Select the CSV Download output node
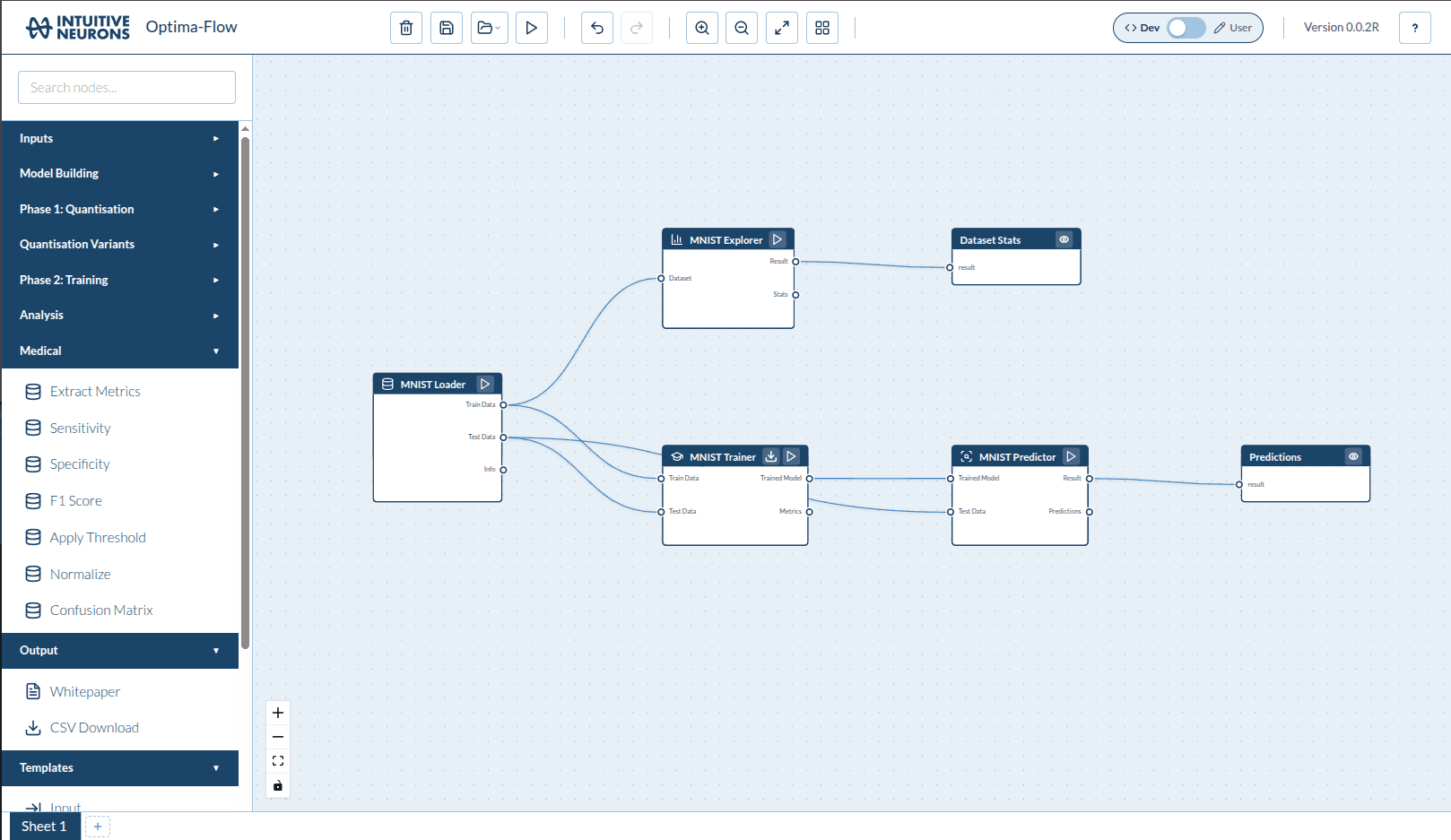This screenshot has width=1451, height=840. point(120,728)
